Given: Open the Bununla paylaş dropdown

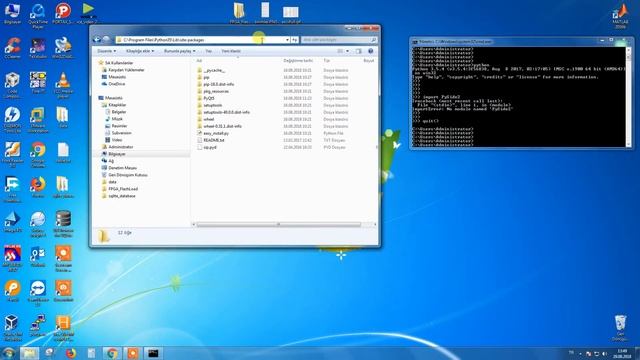Looking at the screenshot, I should tap(180, 51).
